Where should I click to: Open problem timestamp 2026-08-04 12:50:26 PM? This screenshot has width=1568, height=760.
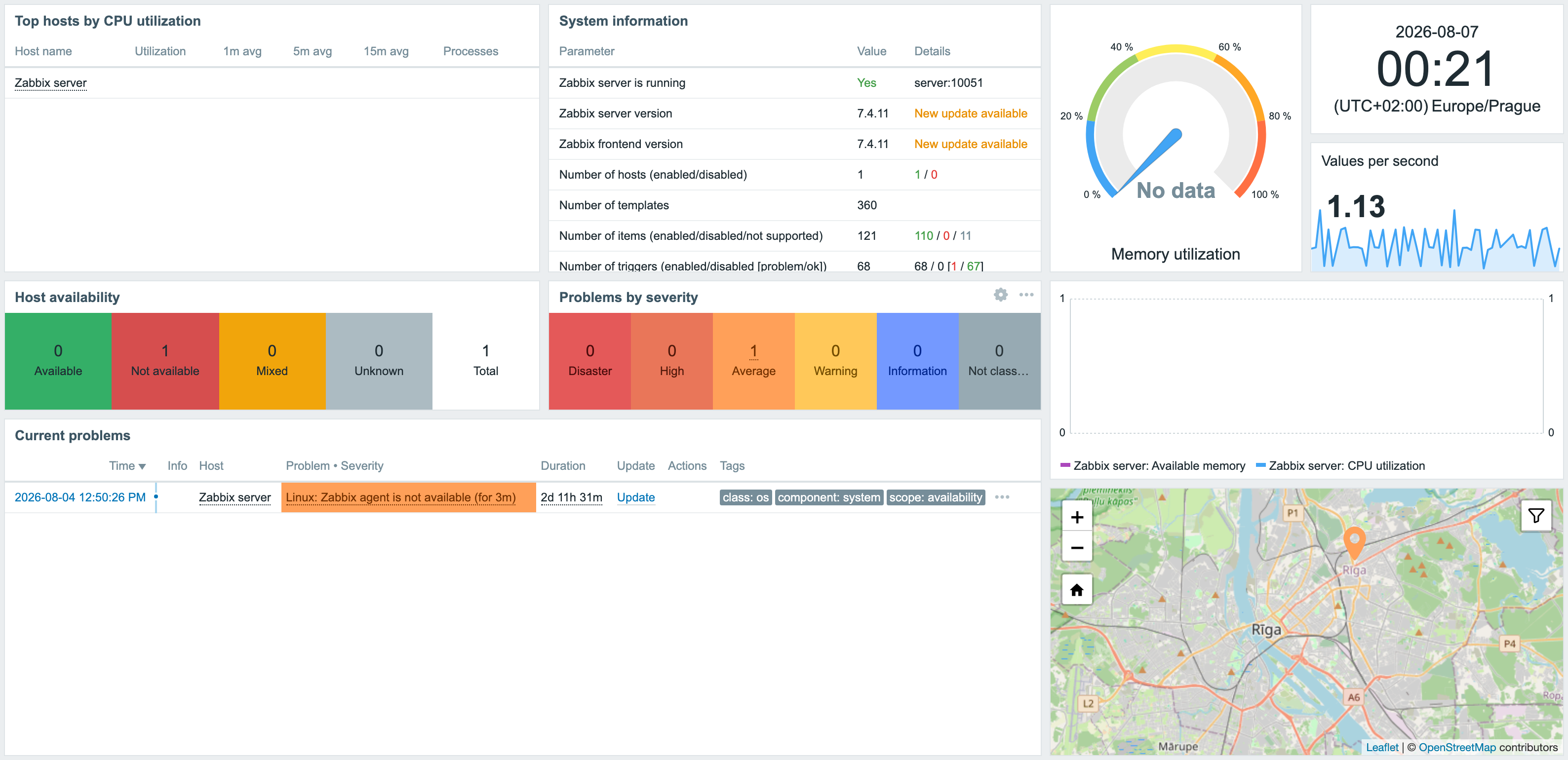click(80, 498)
